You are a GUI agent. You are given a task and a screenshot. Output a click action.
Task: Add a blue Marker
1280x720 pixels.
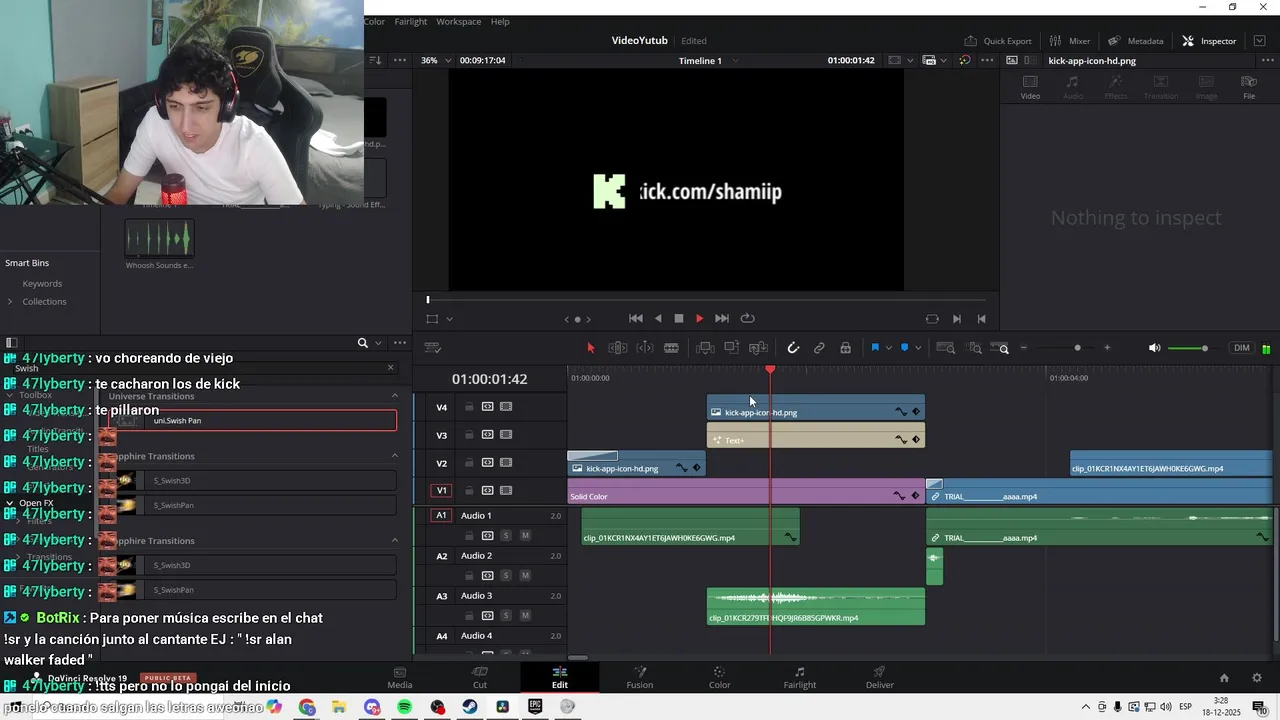click(x=905, y=348)
